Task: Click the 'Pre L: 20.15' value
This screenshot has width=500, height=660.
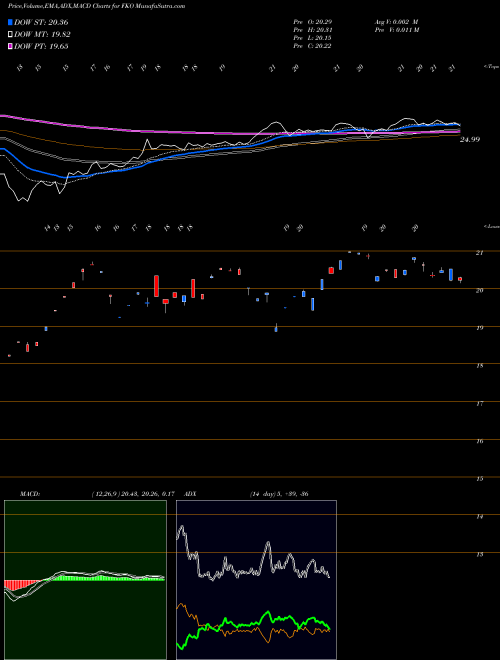Action: click(x=313, y=38)
